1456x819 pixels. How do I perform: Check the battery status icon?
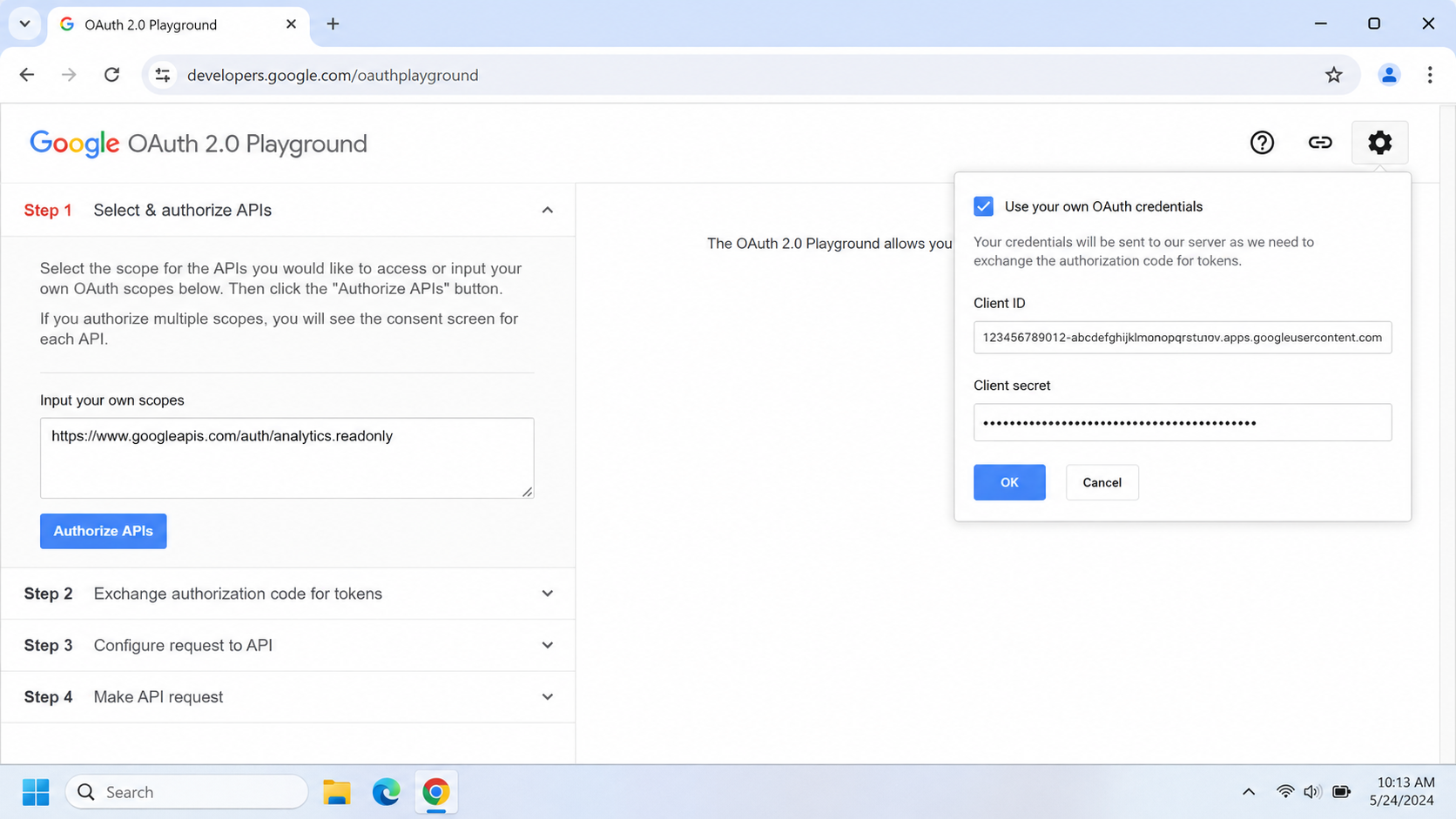(x=1342, y=792)
